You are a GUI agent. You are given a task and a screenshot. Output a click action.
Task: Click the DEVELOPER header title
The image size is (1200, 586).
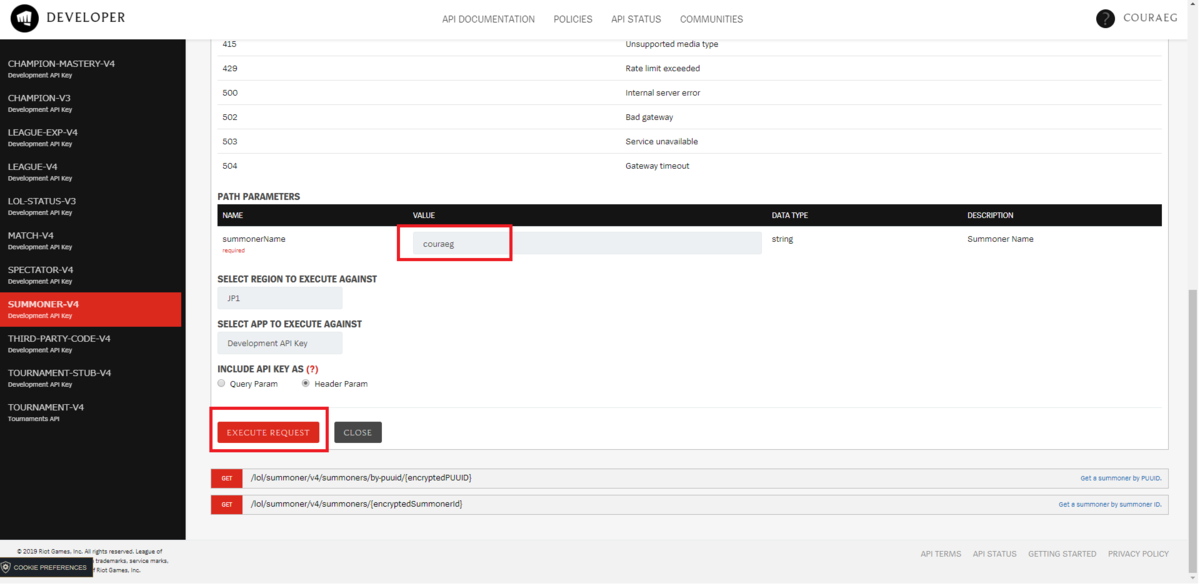[86, 18]
